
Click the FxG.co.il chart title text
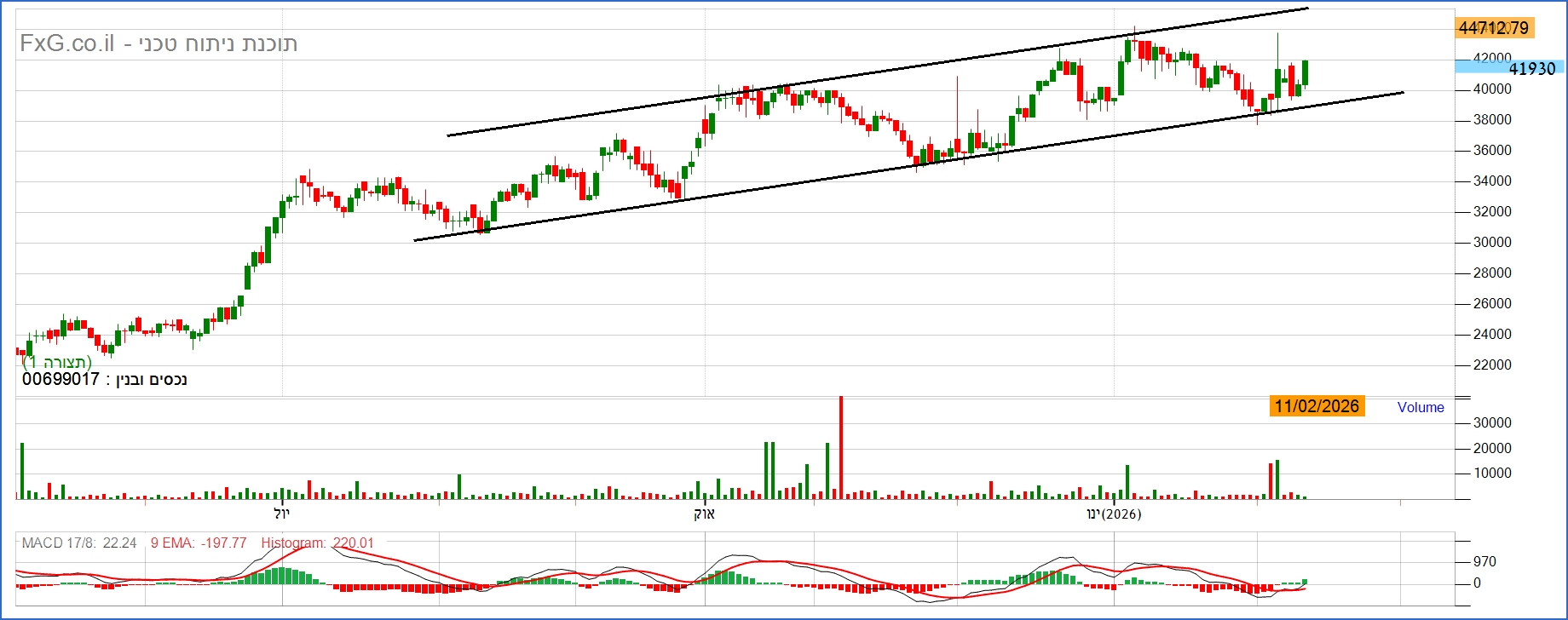click(159, 43)
